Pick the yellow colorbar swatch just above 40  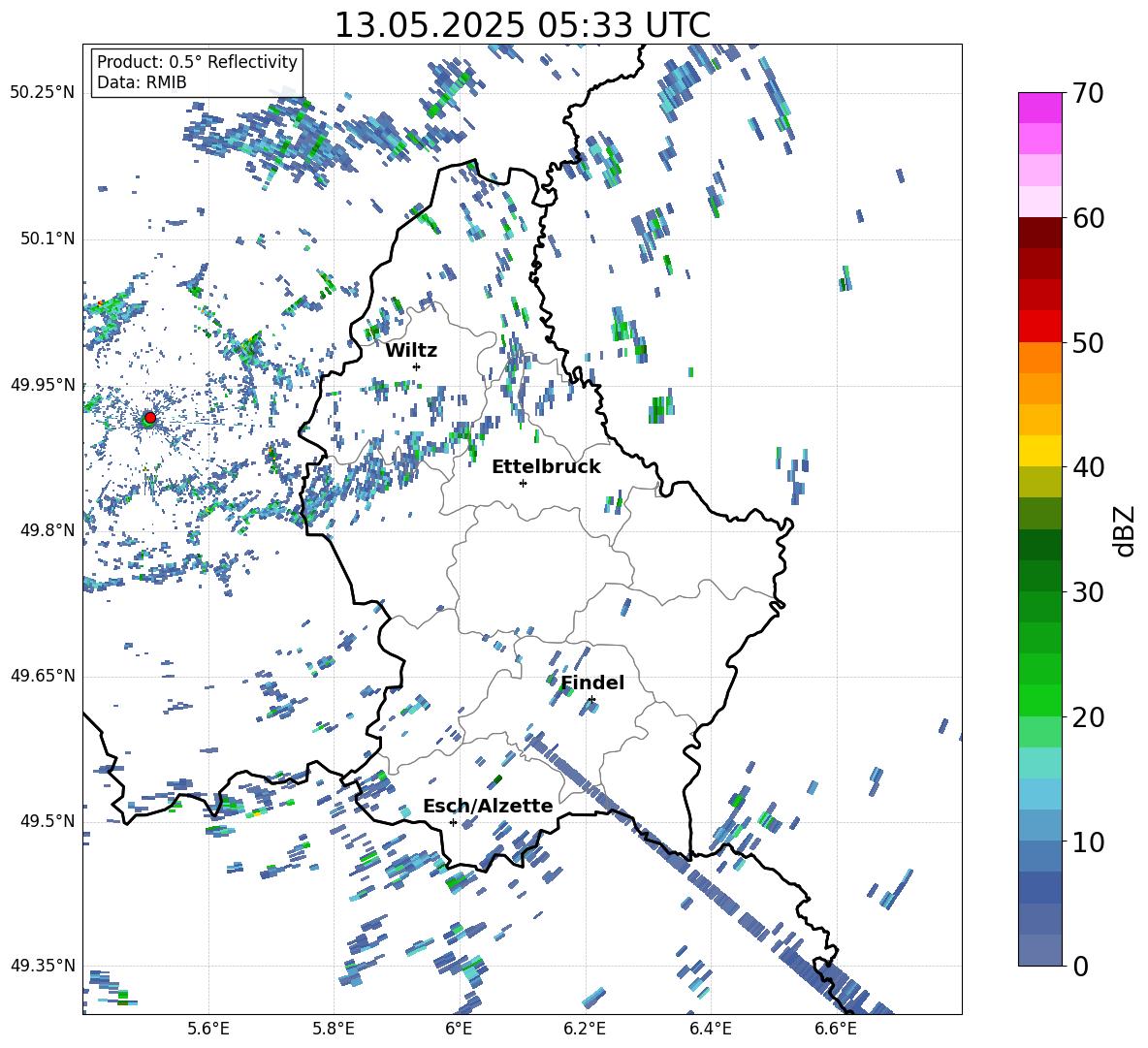[1040, 452]
